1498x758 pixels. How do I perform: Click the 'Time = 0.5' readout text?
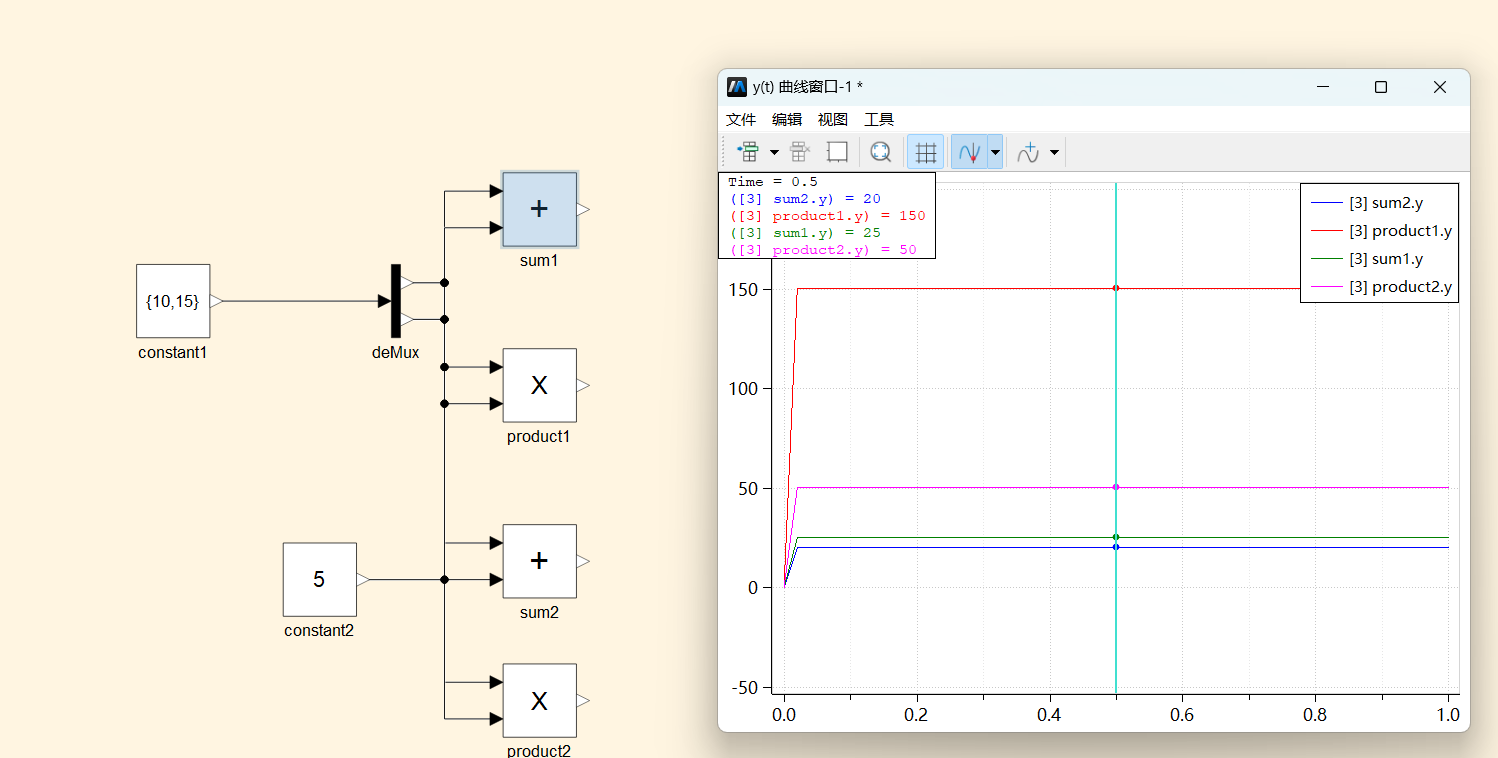773,182
